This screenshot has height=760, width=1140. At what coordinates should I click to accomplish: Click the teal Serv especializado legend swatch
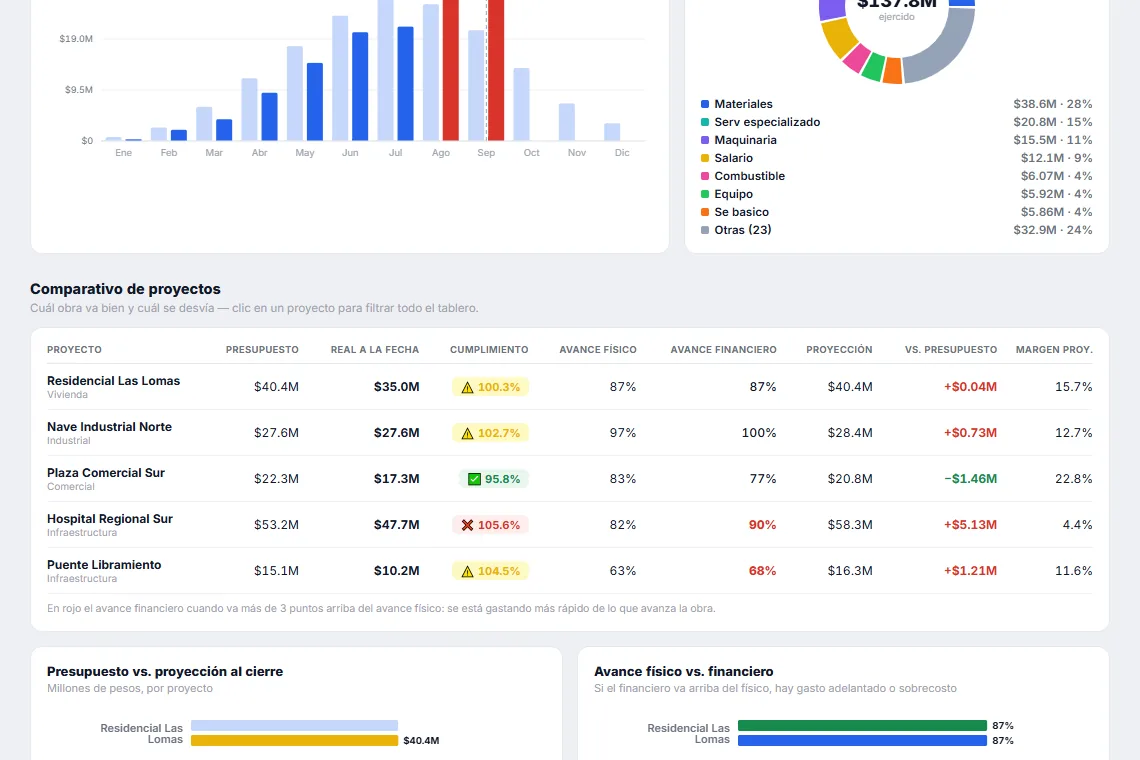click(x=705, y=122)
